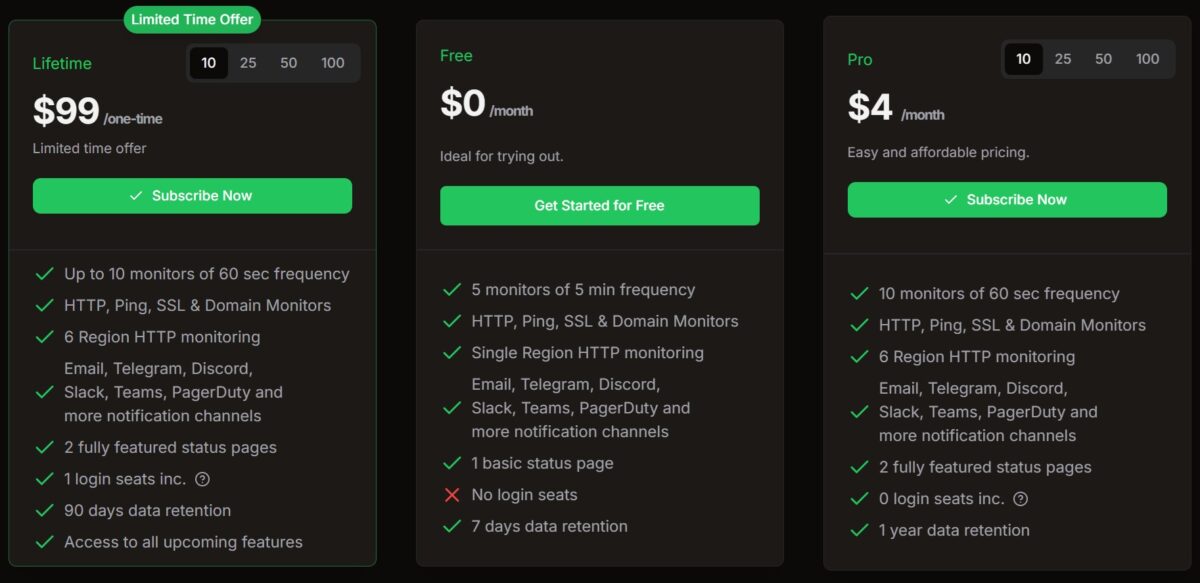The height and width of the screenshot is (583, 1200).
Task: Select 25 monitors in Lifetime plan
Action: coord(248,63)
